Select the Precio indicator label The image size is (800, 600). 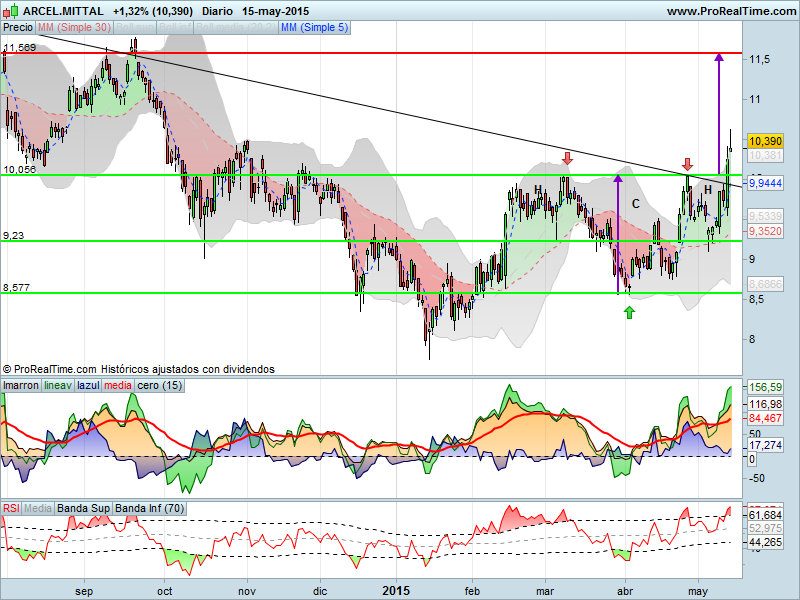18,28
